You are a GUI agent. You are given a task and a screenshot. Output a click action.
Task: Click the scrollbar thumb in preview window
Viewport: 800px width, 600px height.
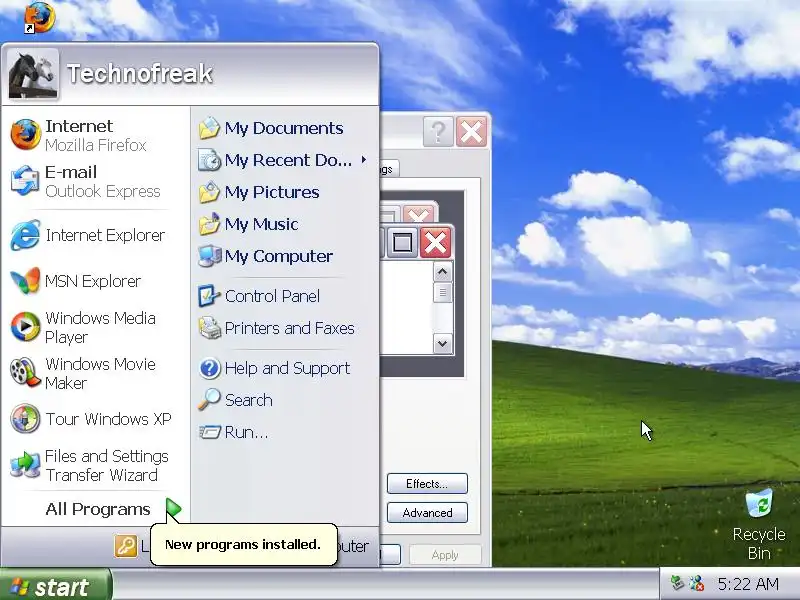[442, 293]
